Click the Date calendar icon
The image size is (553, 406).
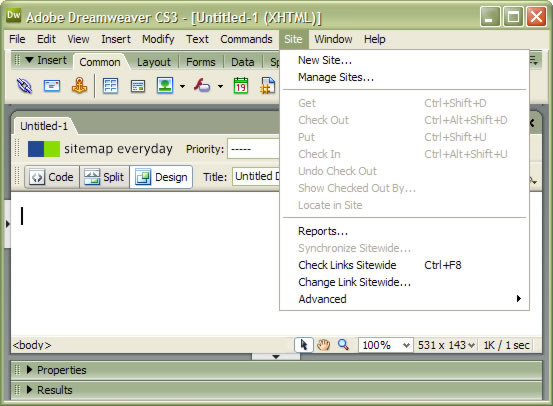241,86
